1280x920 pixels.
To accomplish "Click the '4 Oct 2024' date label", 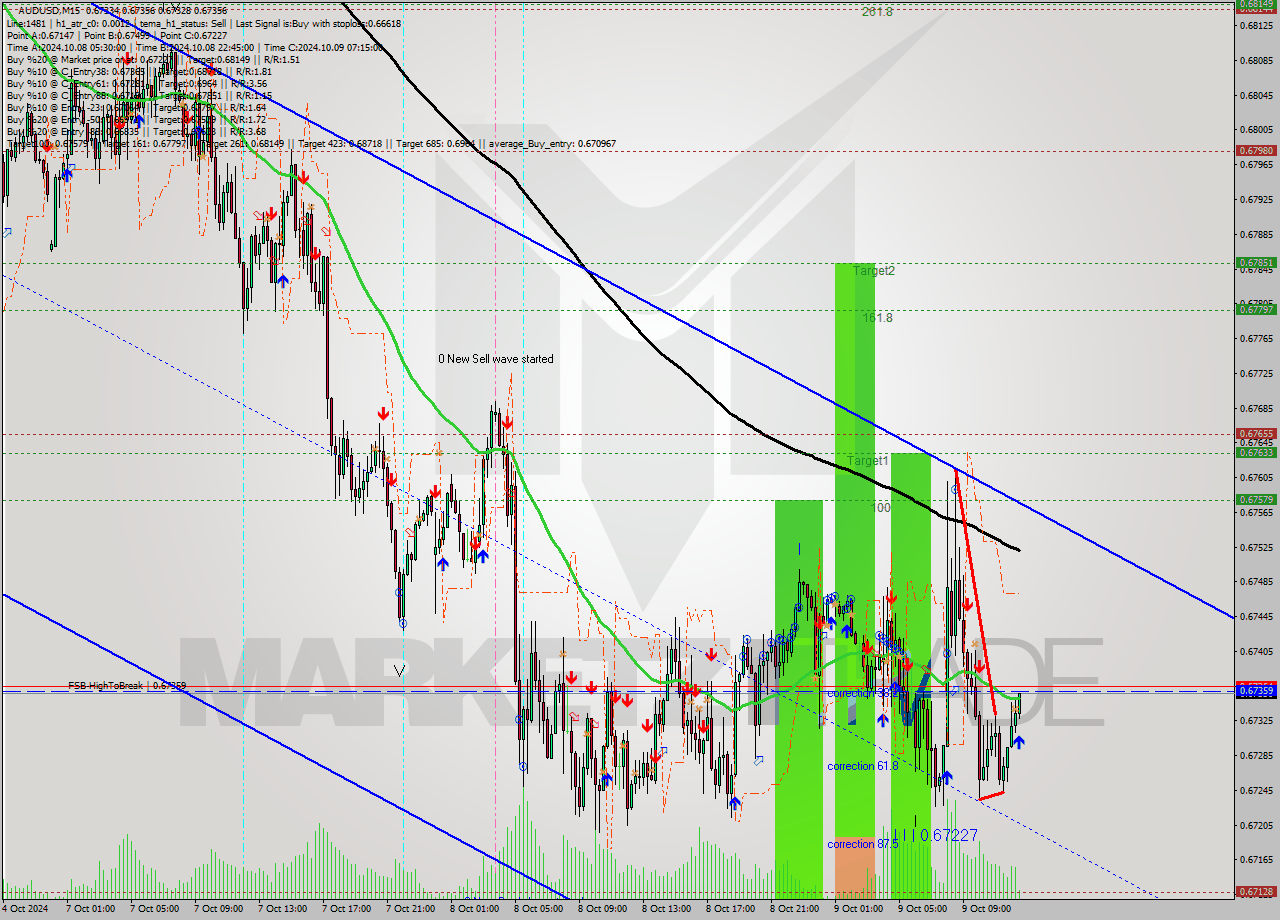I will coord(24,910).
